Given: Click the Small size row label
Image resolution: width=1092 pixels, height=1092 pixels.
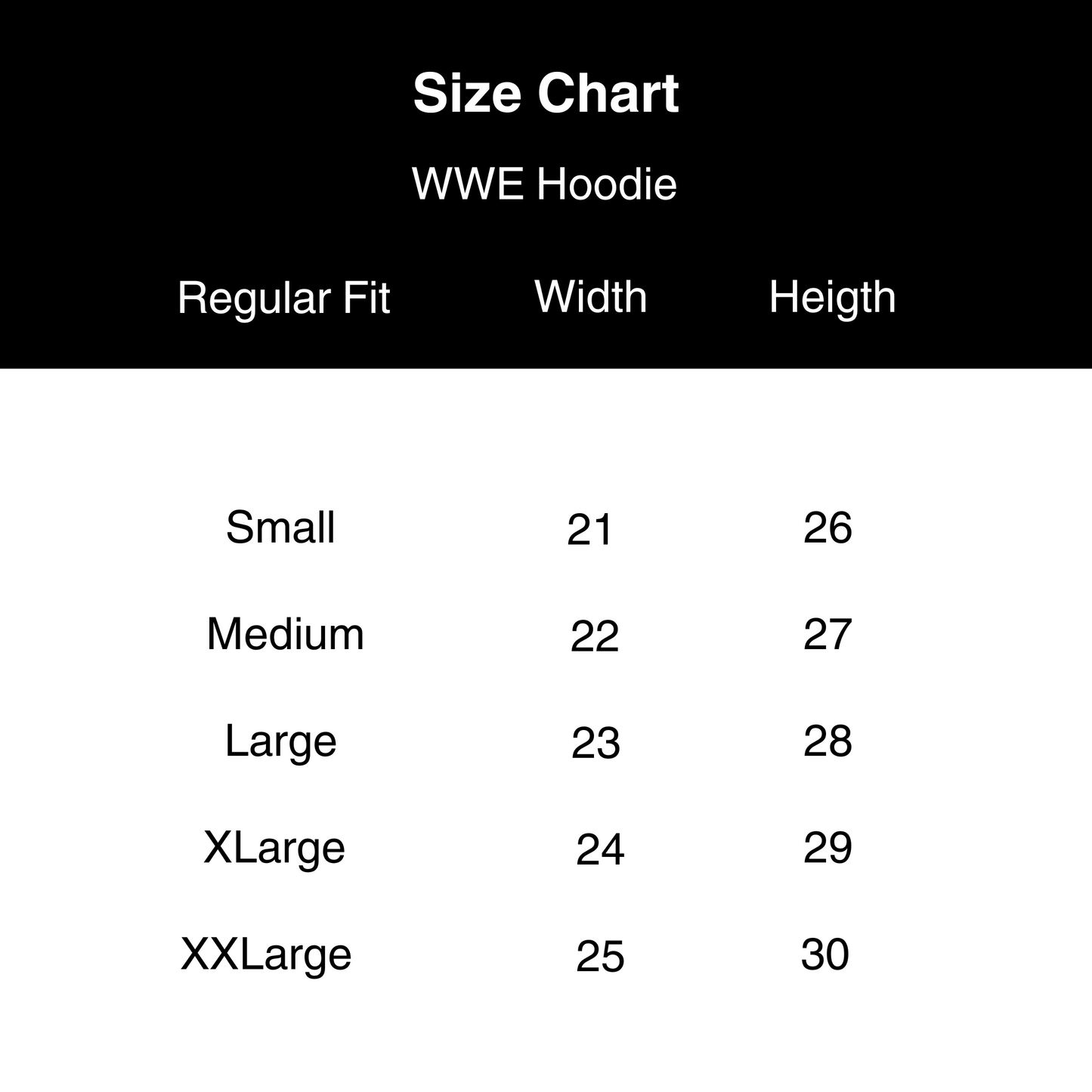Looking at the screenshot, I should 280,527.
